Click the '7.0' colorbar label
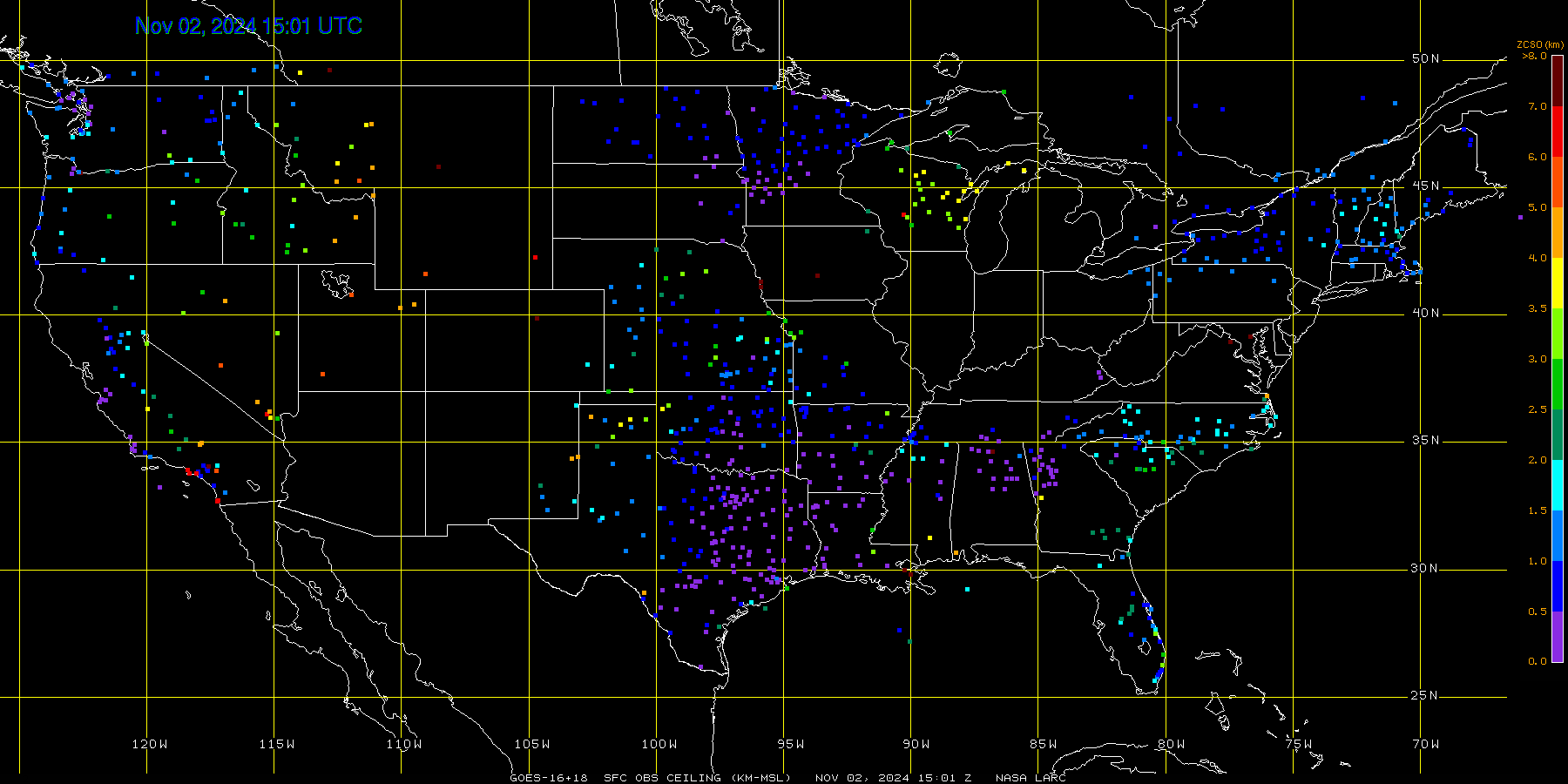Image resolution: width=1568 pixels, height=784 pixels. 1538,106
